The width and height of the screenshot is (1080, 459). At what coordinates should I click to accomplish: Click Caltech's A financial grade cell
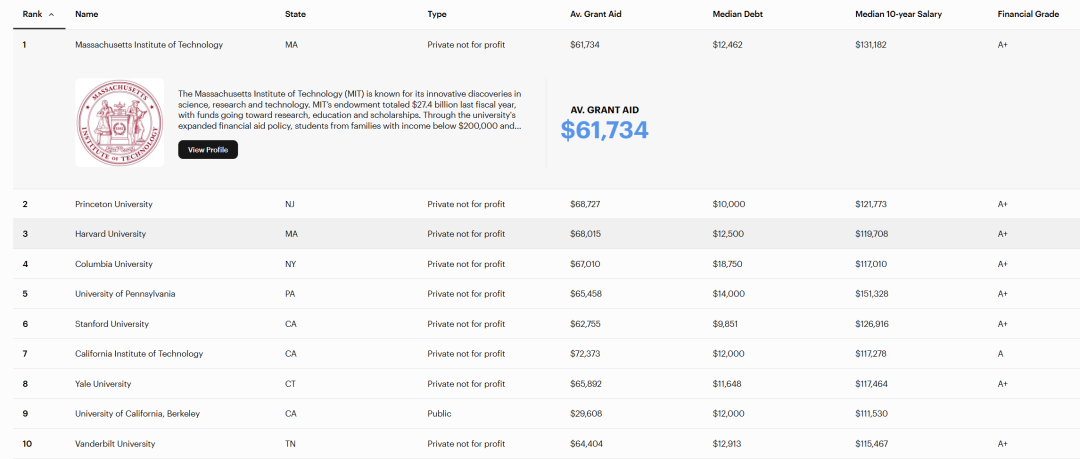click(x=1000, y=354)
